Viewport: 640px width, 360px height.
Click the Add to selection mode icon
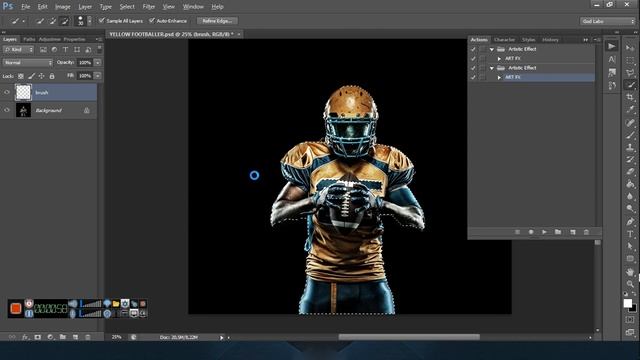[x=52, y=21]
